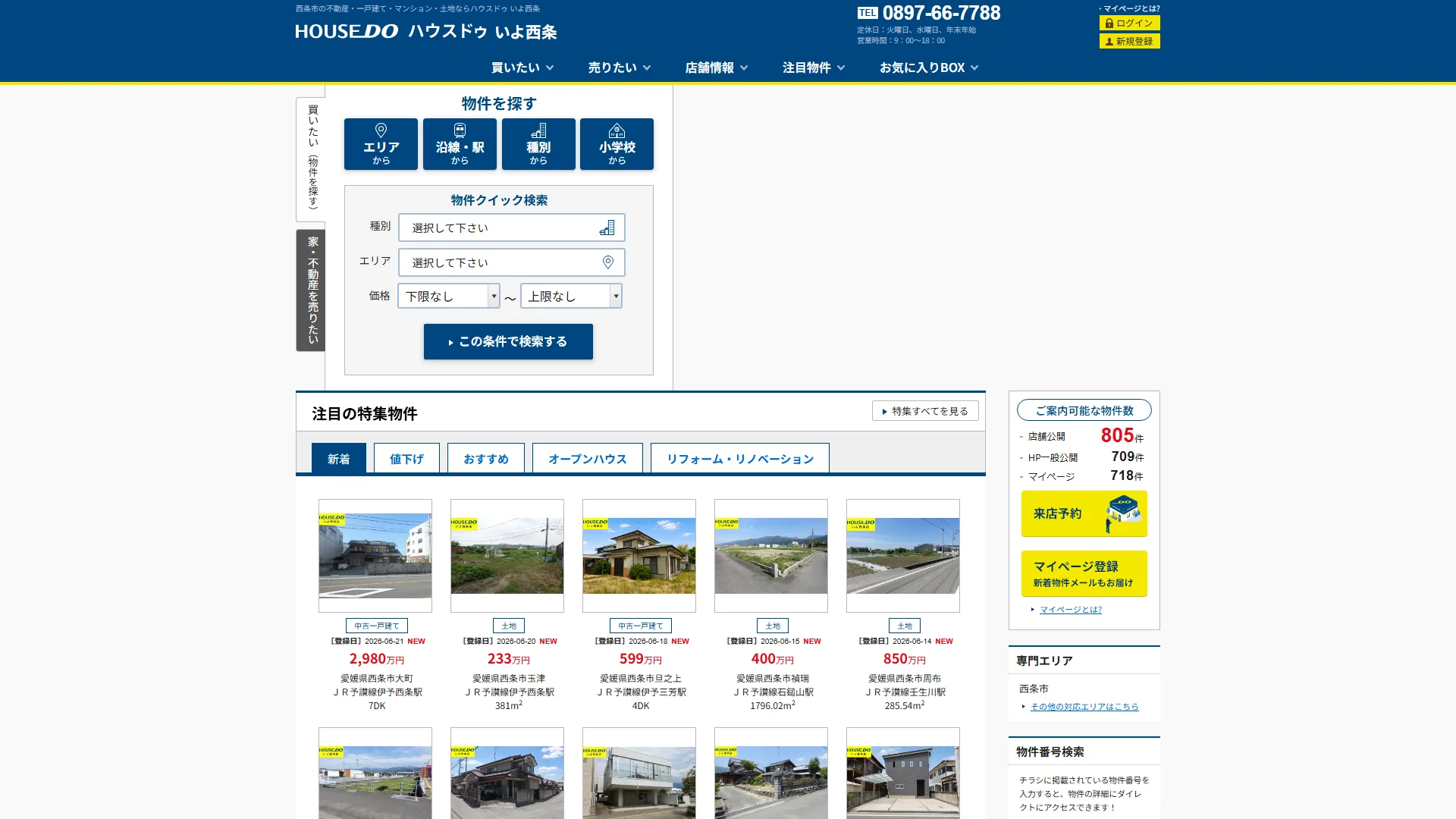Open the 599万円 旦之上 house thumbnail

pos(639,556)
